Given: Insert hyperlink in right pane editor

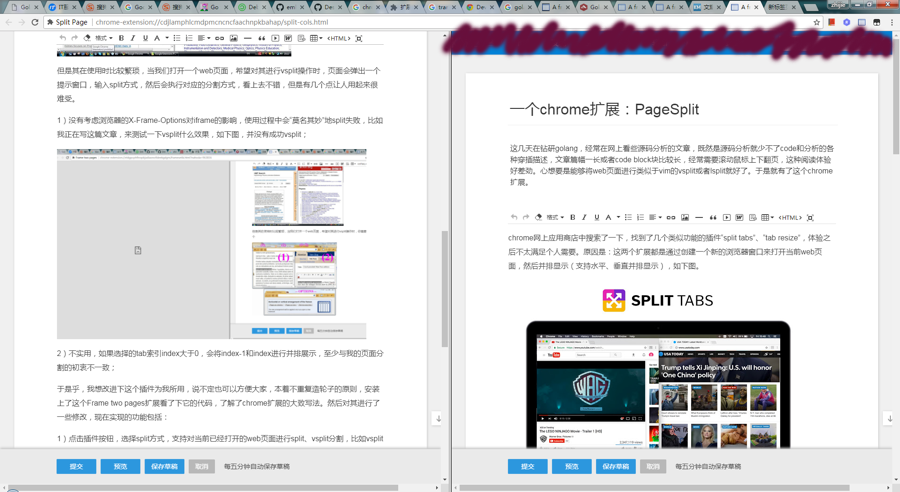Looking at the screenshot, I should click(670, 217).
